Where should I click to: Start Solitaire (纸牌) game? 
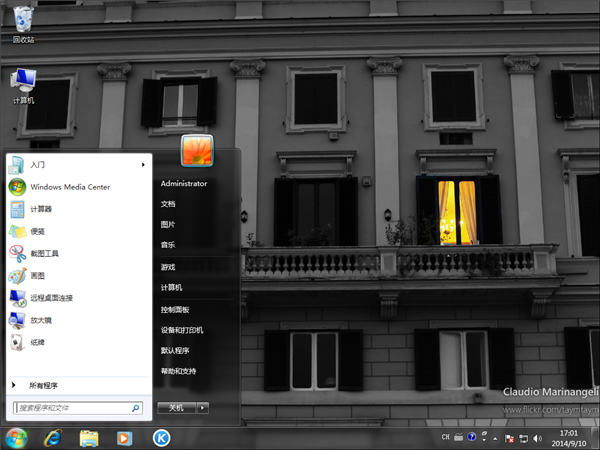(x=37, y=342)
